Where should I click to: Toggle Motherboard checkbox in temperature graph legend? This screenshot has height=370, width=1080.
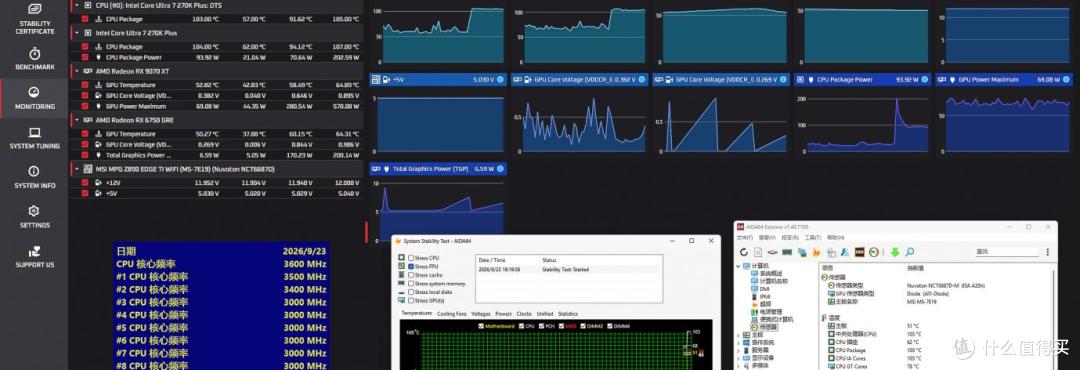tap(481, 326)
